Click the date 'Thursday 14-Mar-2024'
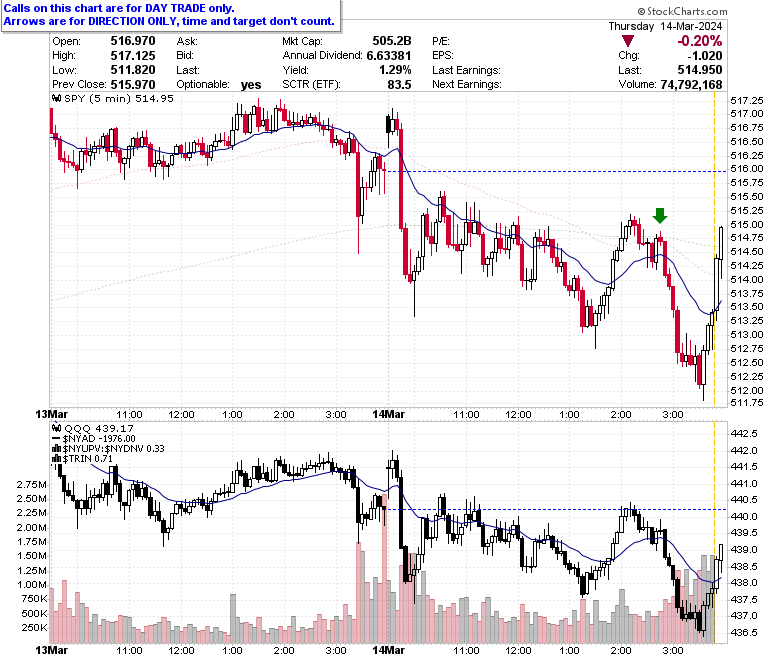Image resolution: width=780 pixels, height=659 pixels. coord(665,26)
